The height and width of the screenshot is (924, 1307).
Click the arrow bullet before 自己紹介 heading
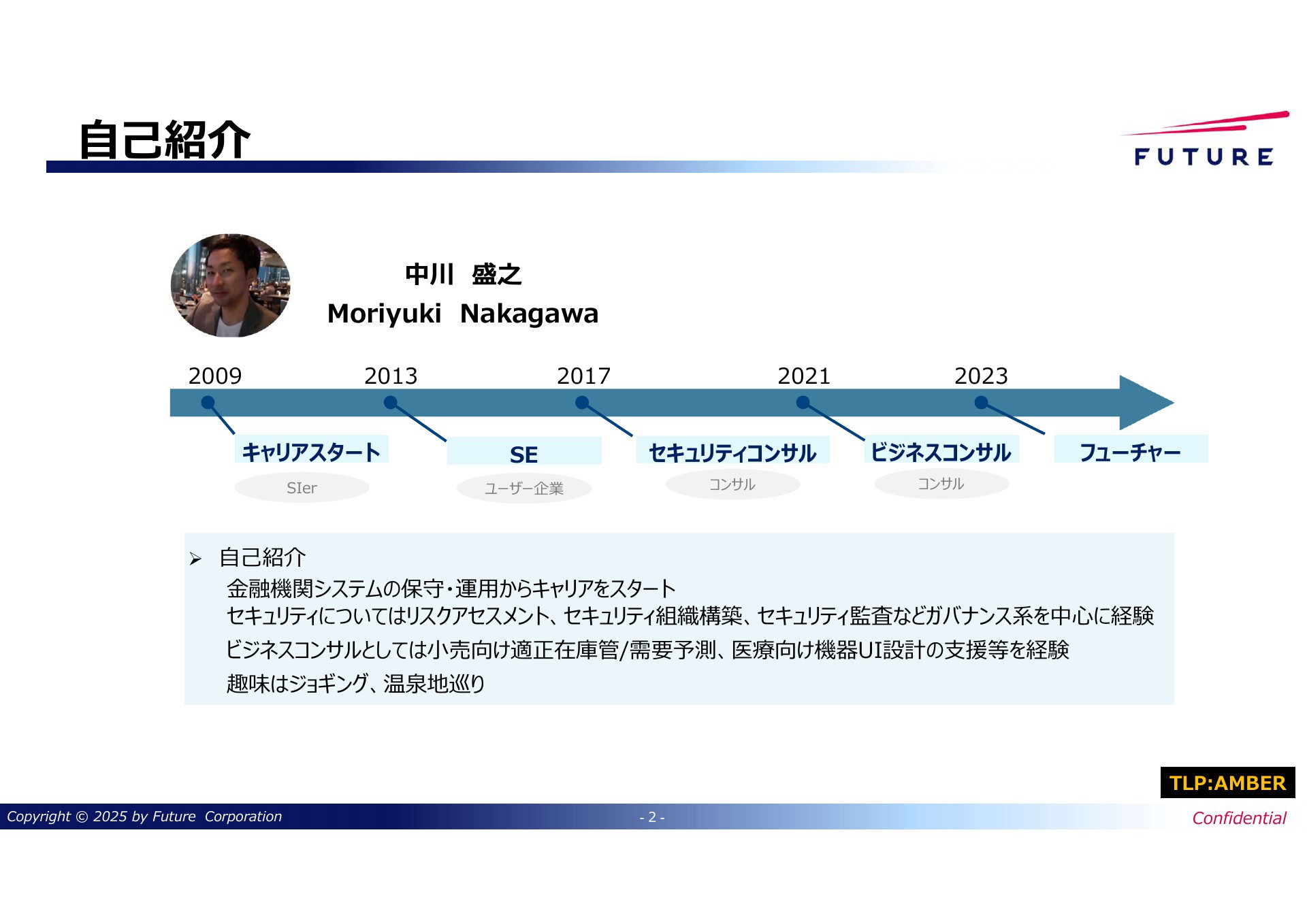point(196,559)
